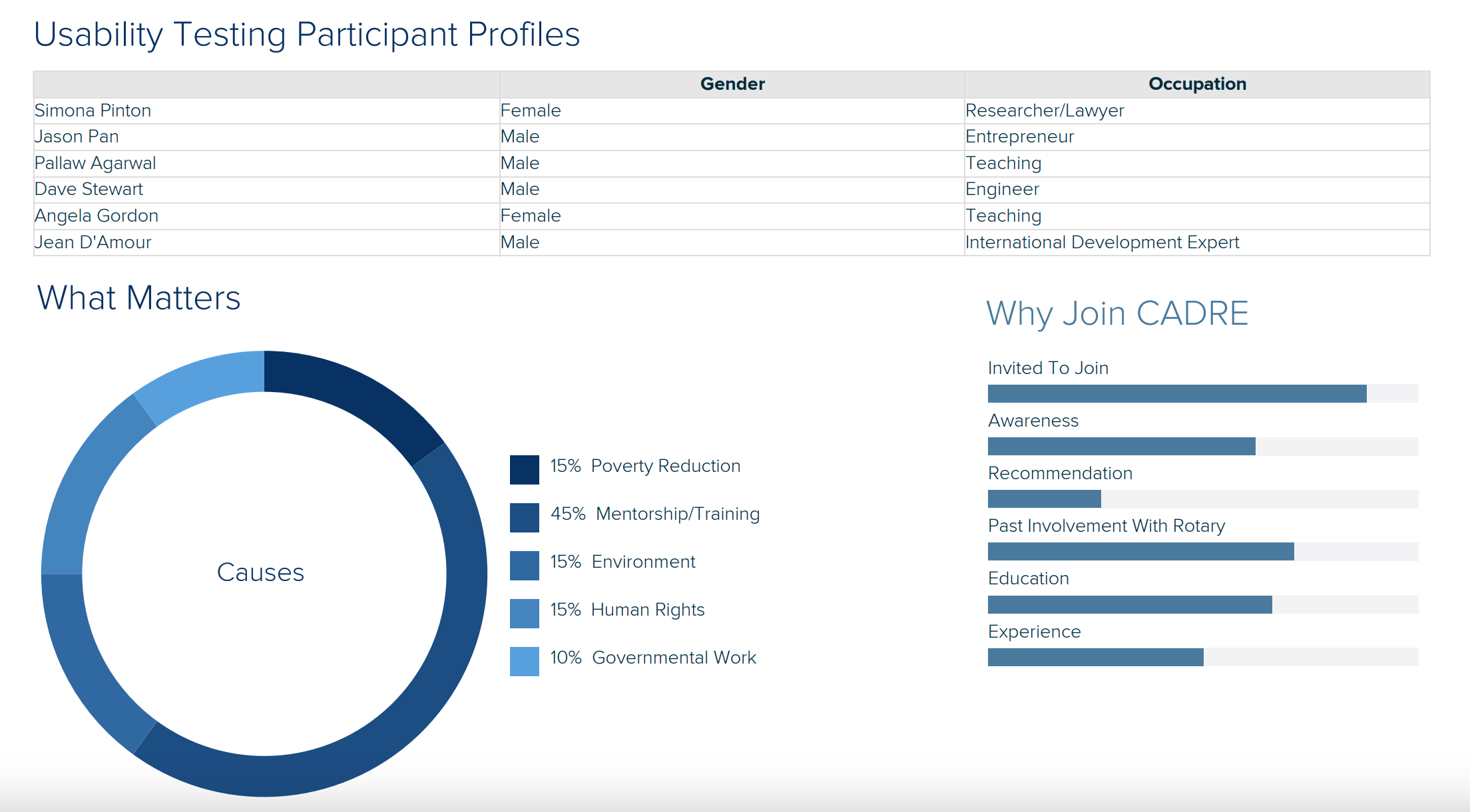Click the Poverty Reduction legend color swatch
This screenshot has height=812, width=1470.
[x=524, y=469]
